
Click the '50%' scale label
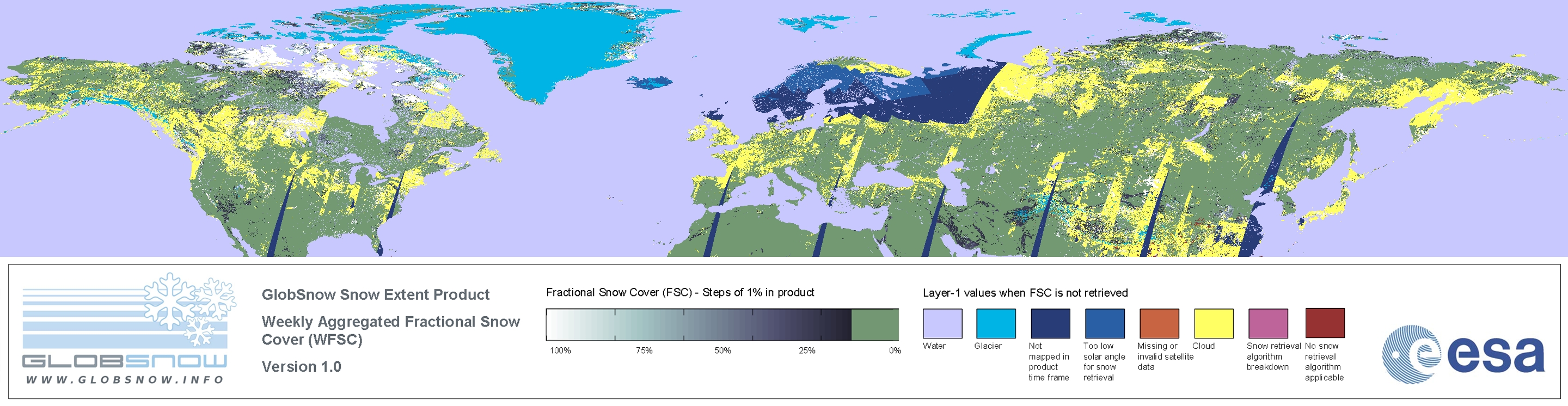click(x=722, y=350)
